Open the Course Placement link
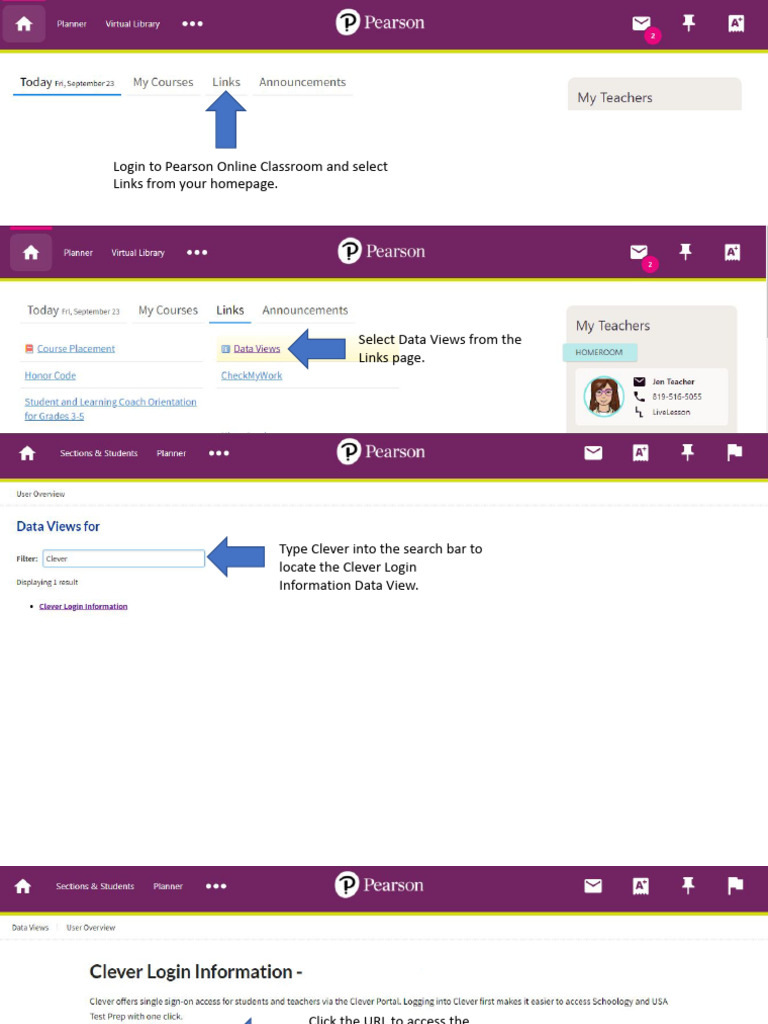The width and height of the screenshot is (768, 1024). [76, 349]
